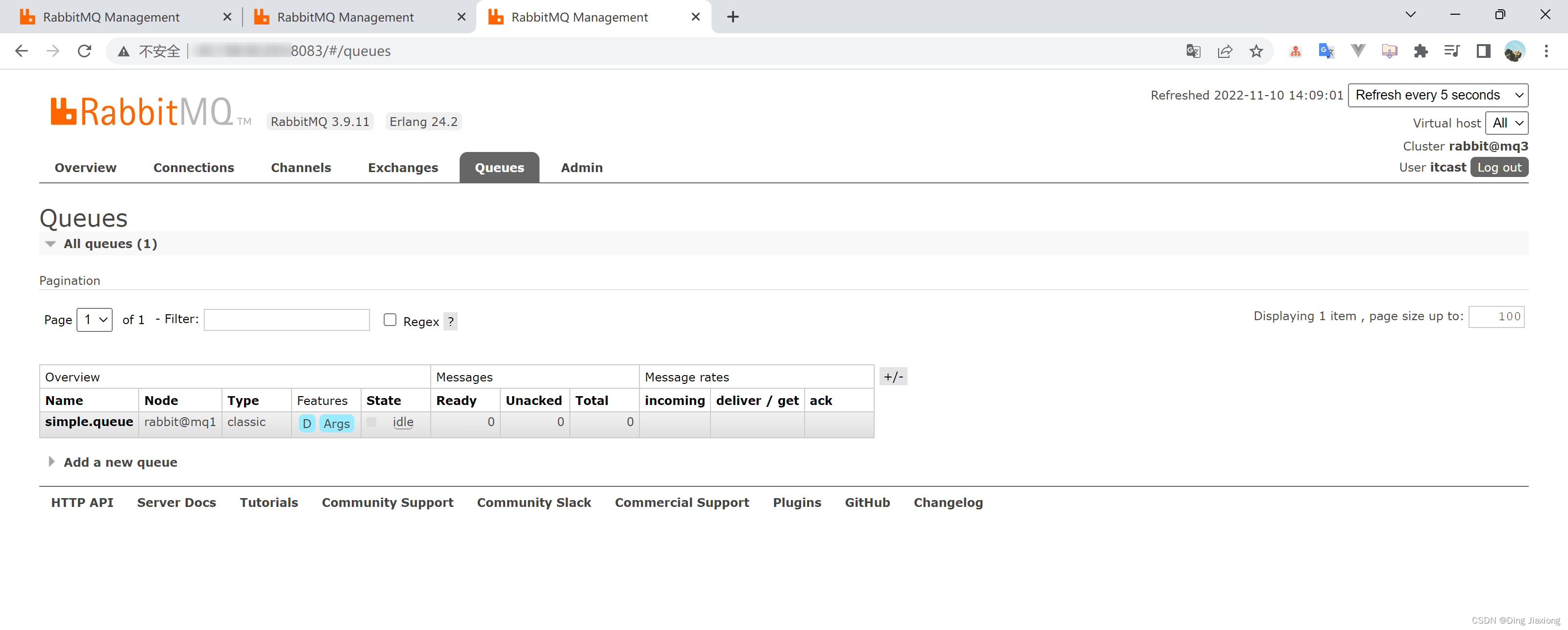
Task: Open the Commercial Support link
Action: (682, 503)
